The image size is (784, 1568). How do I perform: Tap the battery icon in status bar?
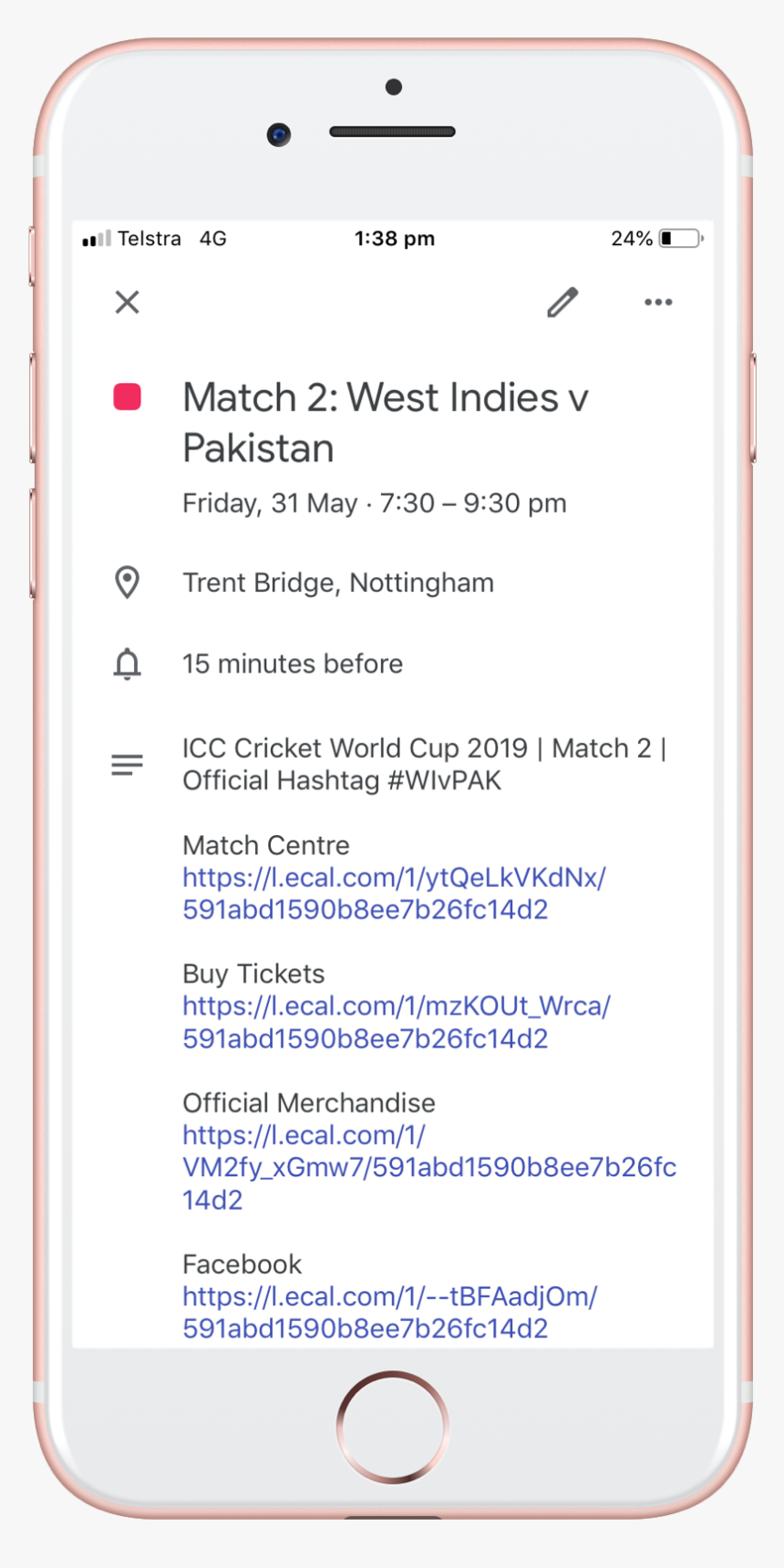(681, 239)
